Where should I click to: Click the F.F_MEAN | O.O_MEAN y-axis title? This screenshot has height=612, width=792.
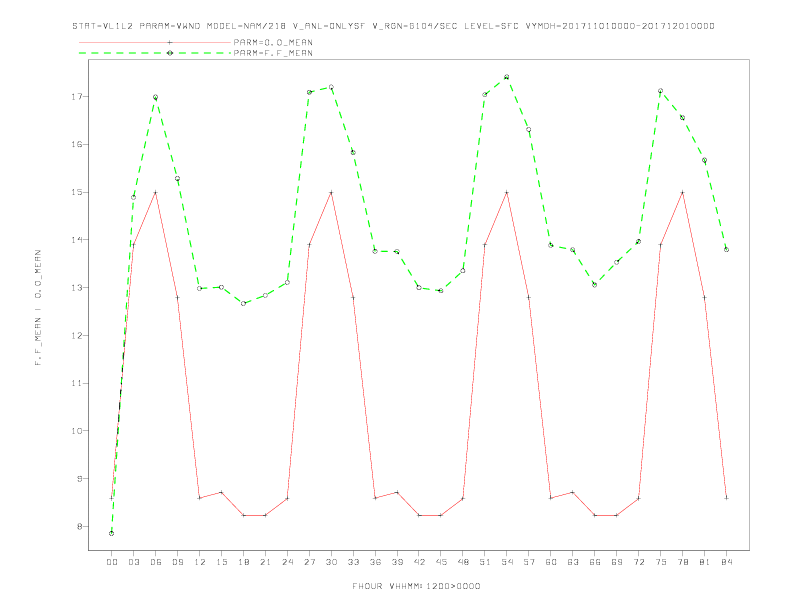pyautogui.click(x=38, y=308)
